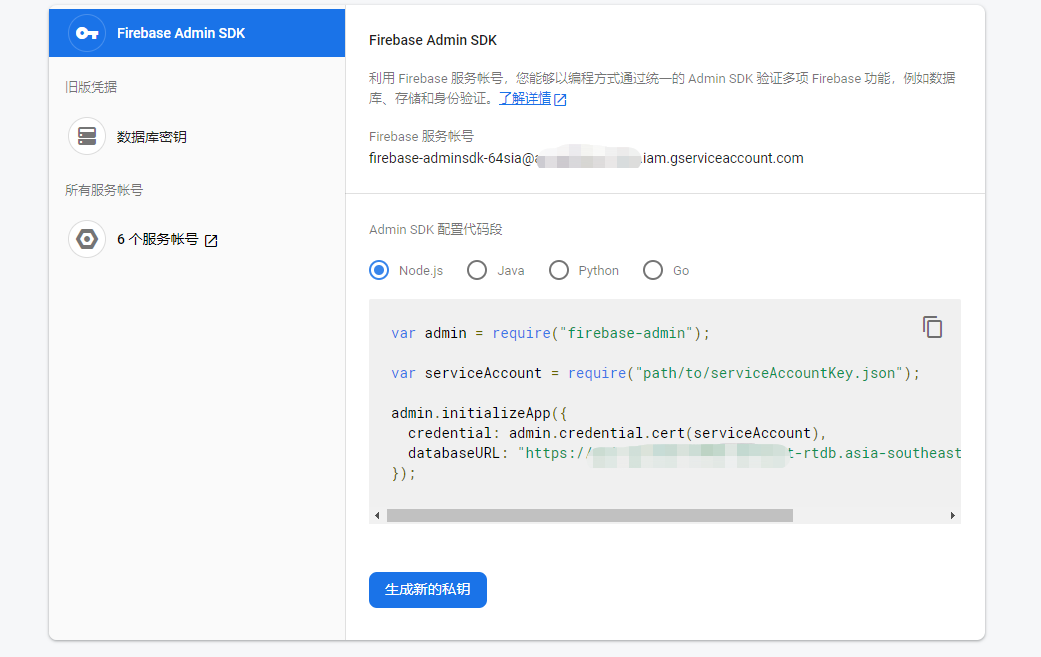Click the 旧版凭据 section label
1041x657 pixels.
pos(91,87)
